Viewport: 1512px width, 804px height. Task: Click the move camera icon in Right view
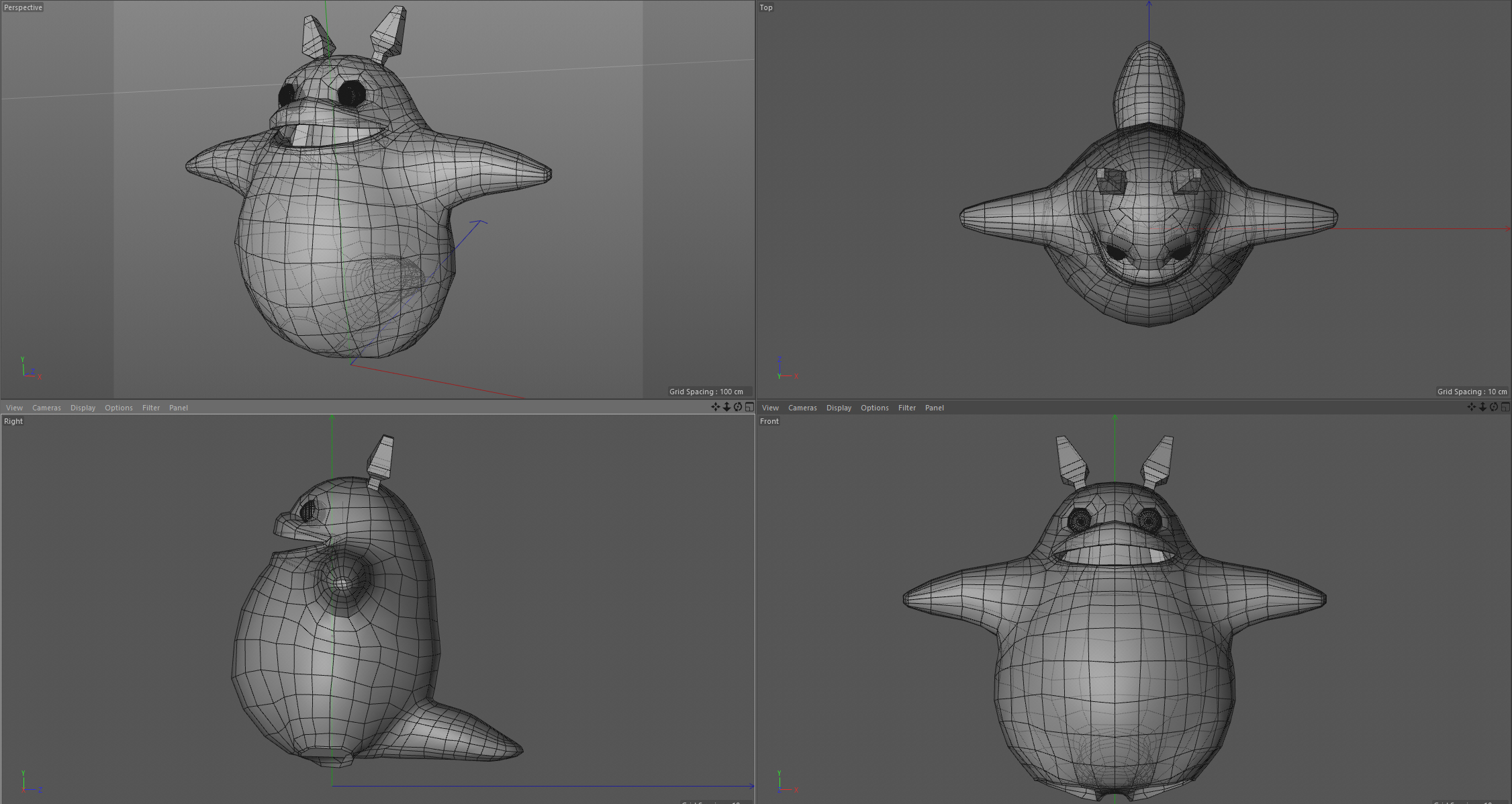pos(715,407)
